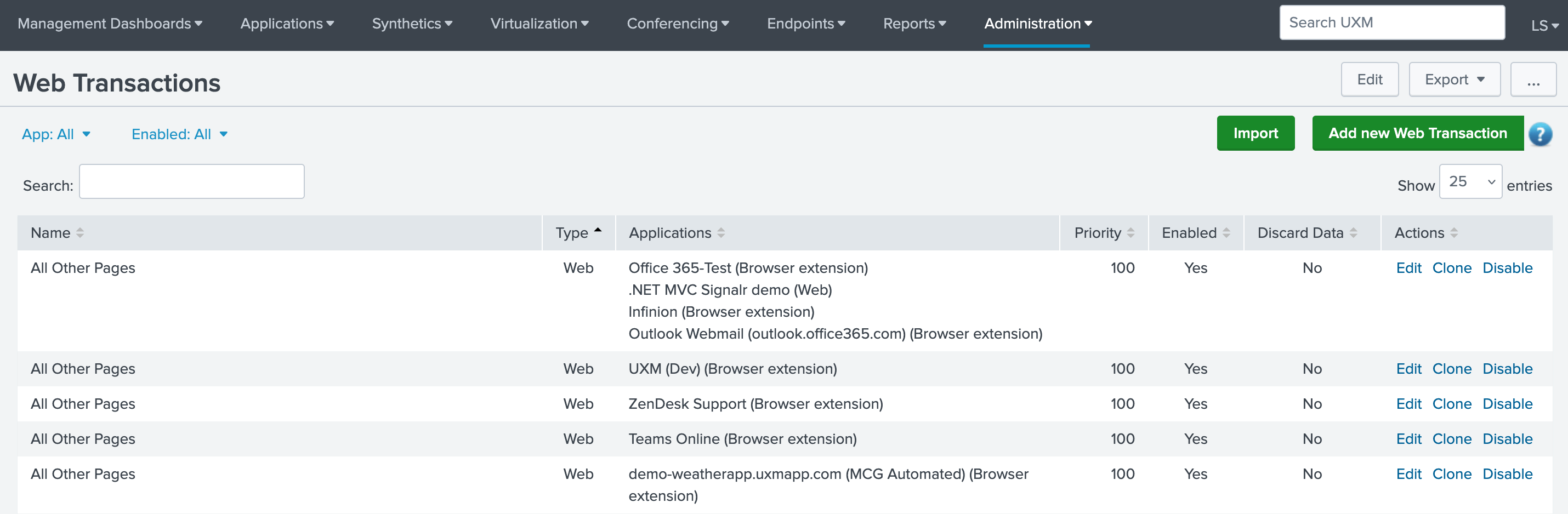
Task: Expand the Enabled: All filter dropdown
Action: click(179, 134)
